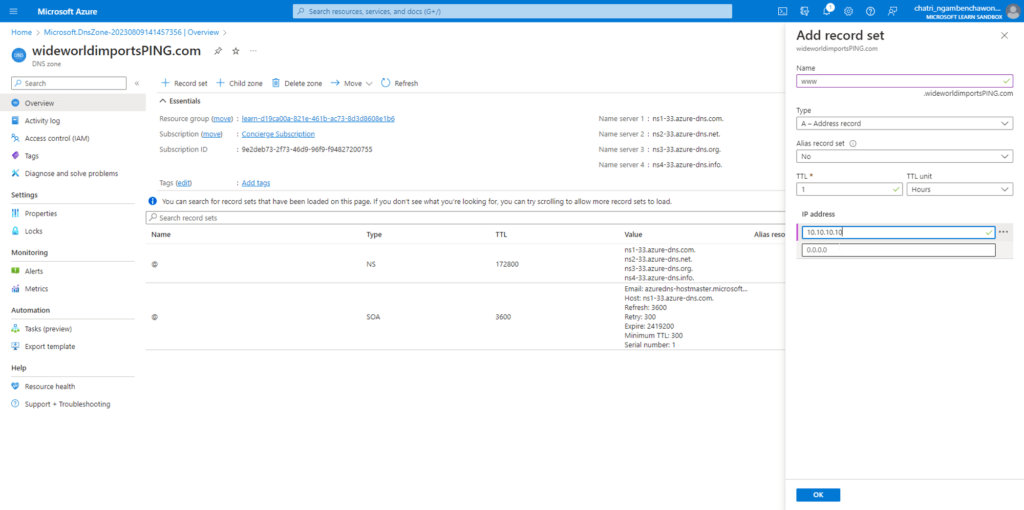Screen dimensions: 1024x510
Task: Close the Add record set panel
Action: [1004, 36]
